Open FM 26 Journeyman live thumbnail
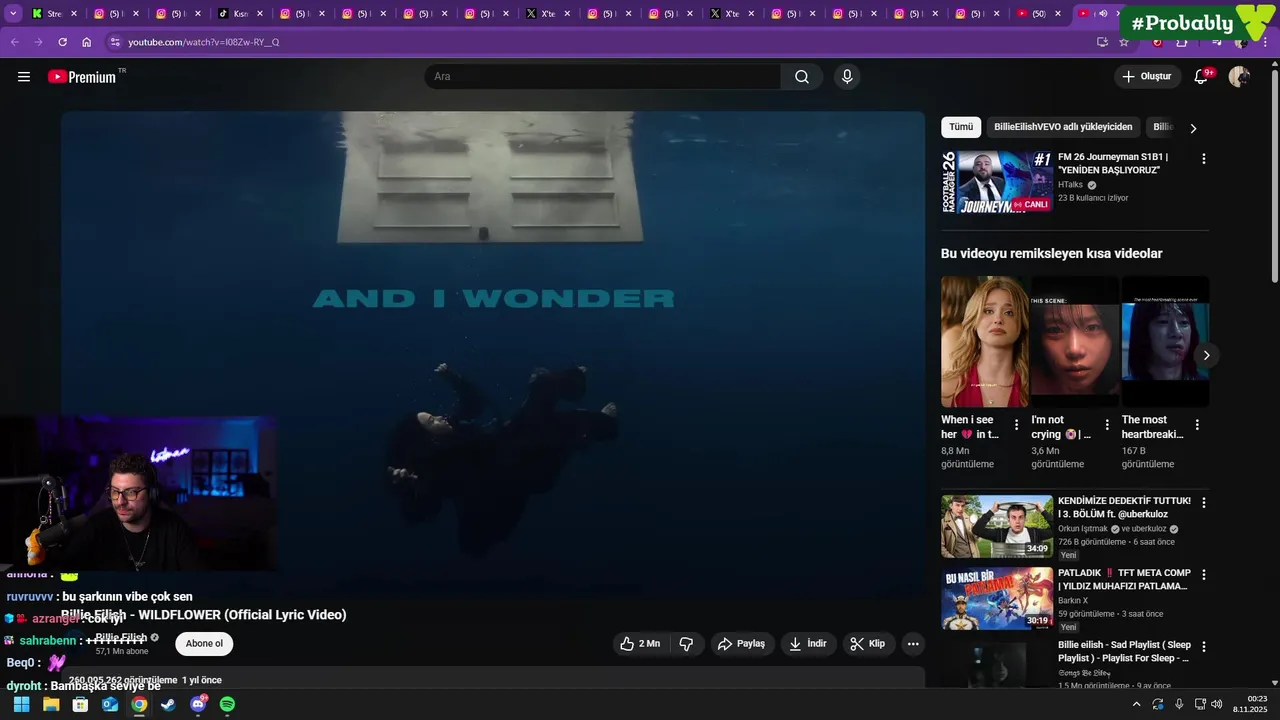Viewport: 1280px width, 720px height. click(x=997, y=182)
